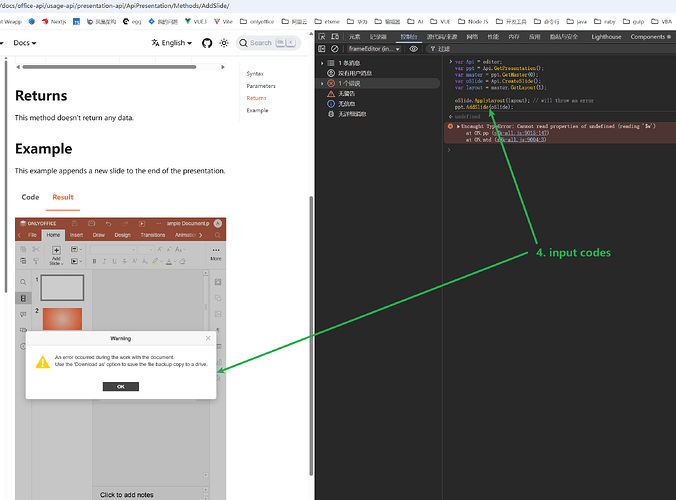Click DevTools inspect element icon
The image size is (676, 500).
click(x=322, y=37)
